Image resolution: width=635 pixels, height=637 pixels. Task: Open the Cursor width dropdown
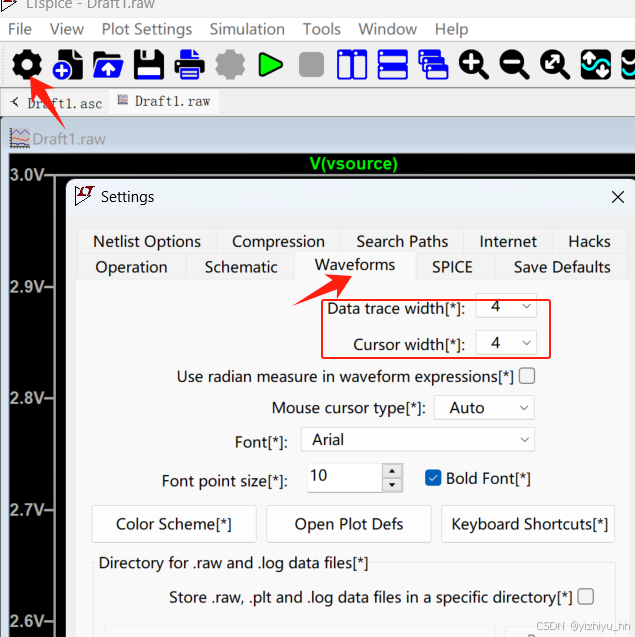pos(506,342)
